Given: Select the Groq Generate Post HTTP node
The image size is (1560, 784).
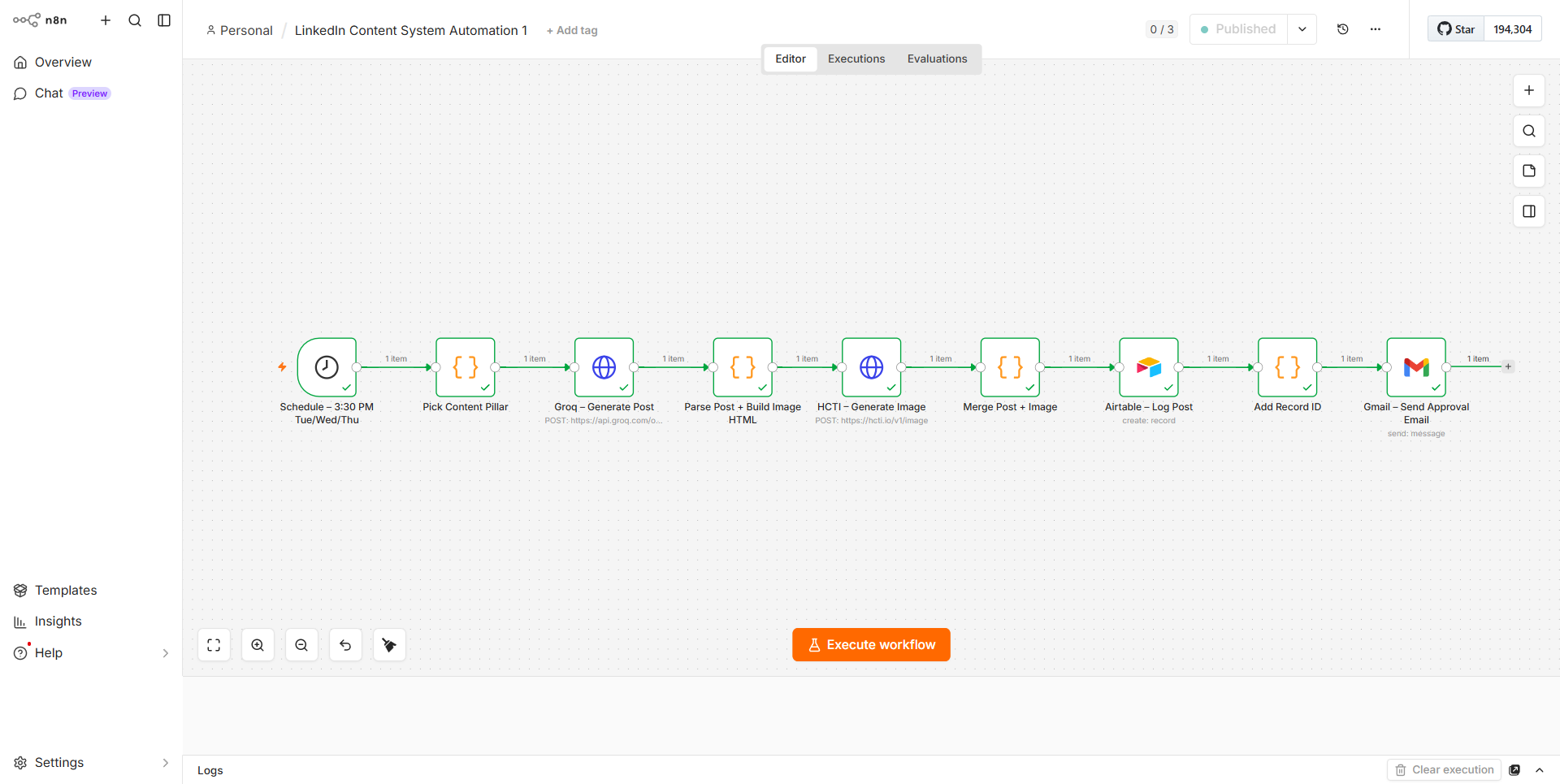Looking at the screenshot, I should coord(604,367).
